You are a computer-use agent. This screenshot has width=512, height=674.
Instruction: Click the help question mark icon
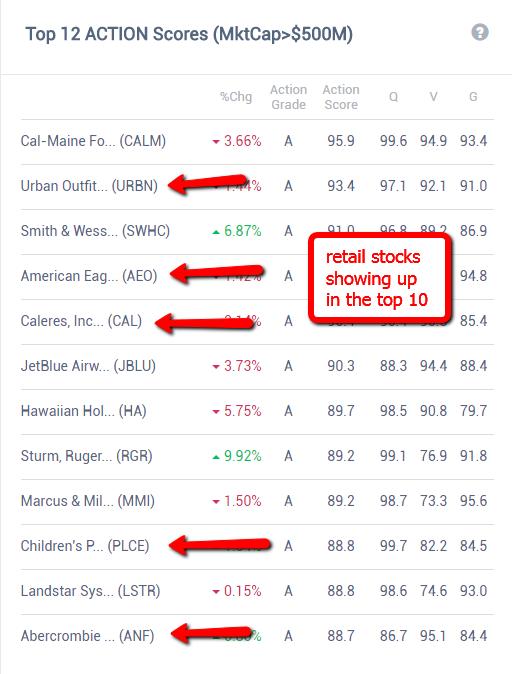click(480, 32)
